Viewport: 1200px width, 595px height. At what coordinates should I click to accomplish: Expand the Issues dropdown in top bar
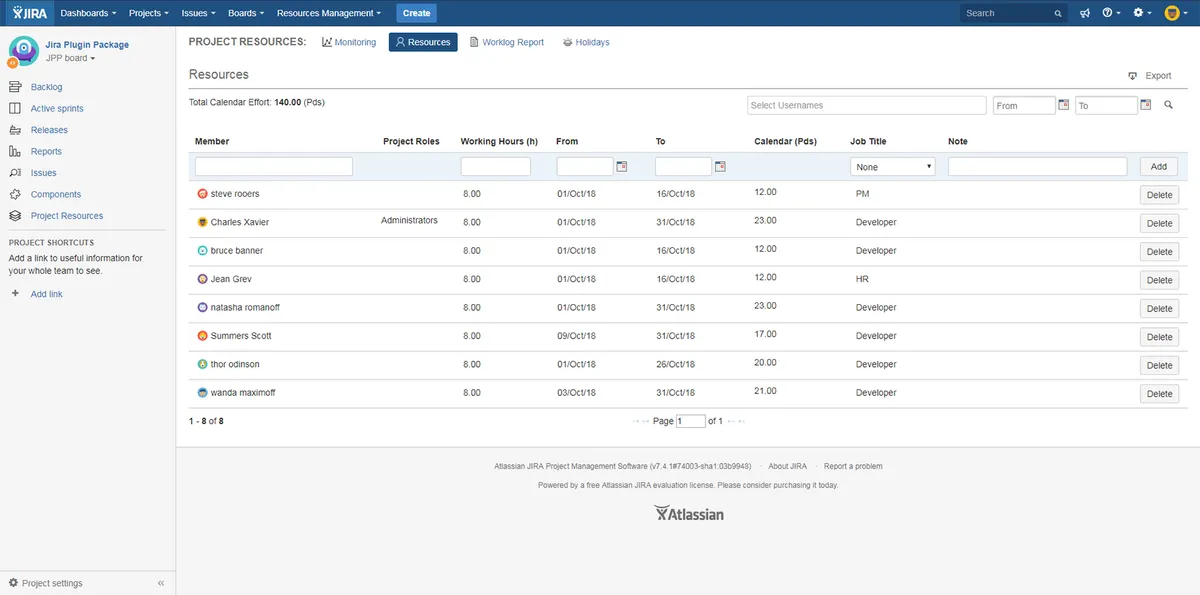point(198,13)
